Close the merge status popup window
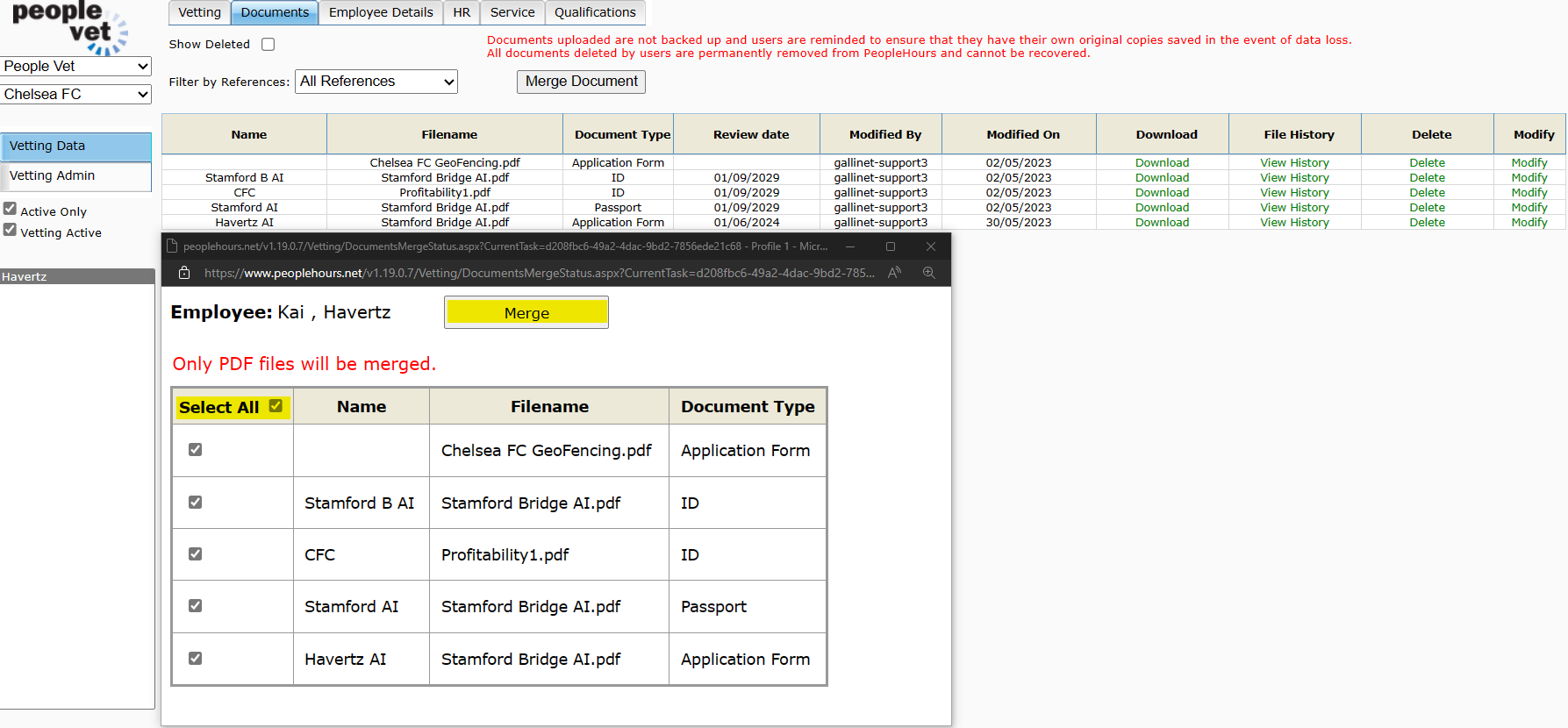The height and width of the screenshot is (728, 1568). tap(931, 246)
